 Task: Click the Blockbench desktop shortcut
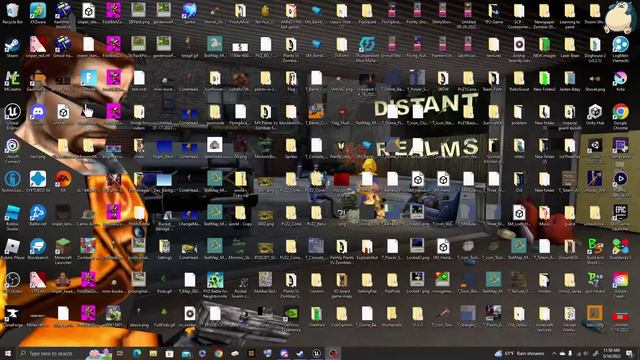[x=38, y=249]
